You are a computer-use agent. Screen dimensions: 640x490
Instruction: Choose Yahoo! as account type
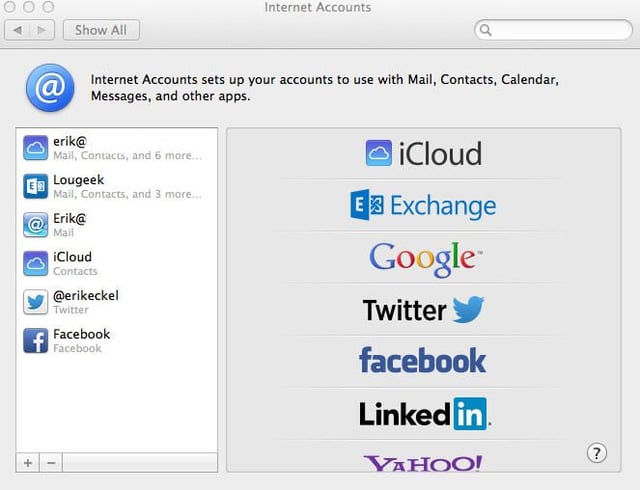pyautogui.click(x=423, y=463)
